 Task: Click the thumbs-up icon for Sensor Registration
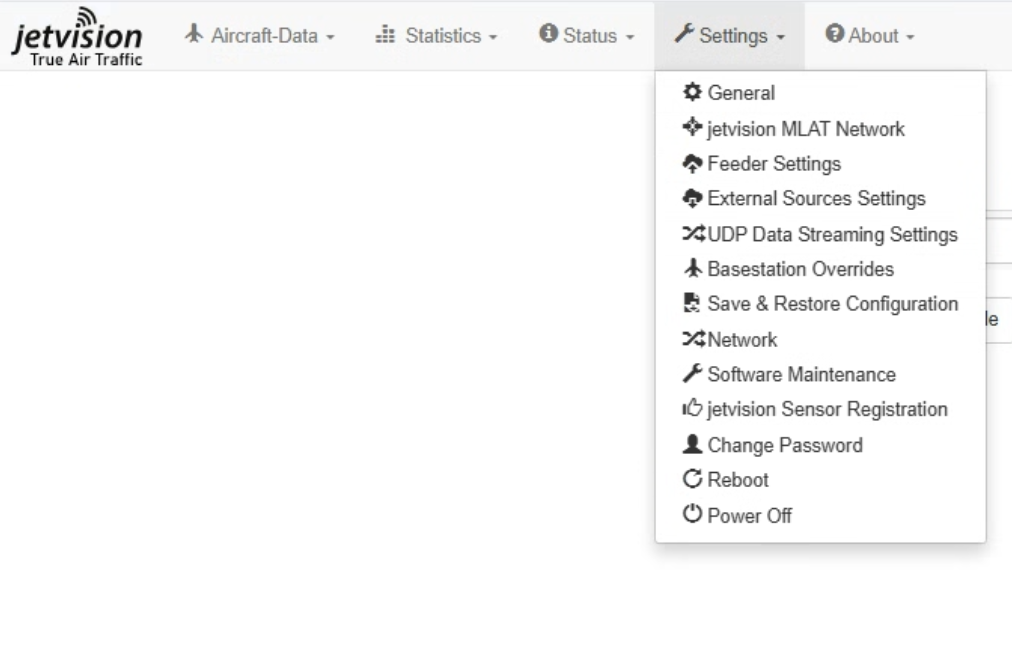691,410
